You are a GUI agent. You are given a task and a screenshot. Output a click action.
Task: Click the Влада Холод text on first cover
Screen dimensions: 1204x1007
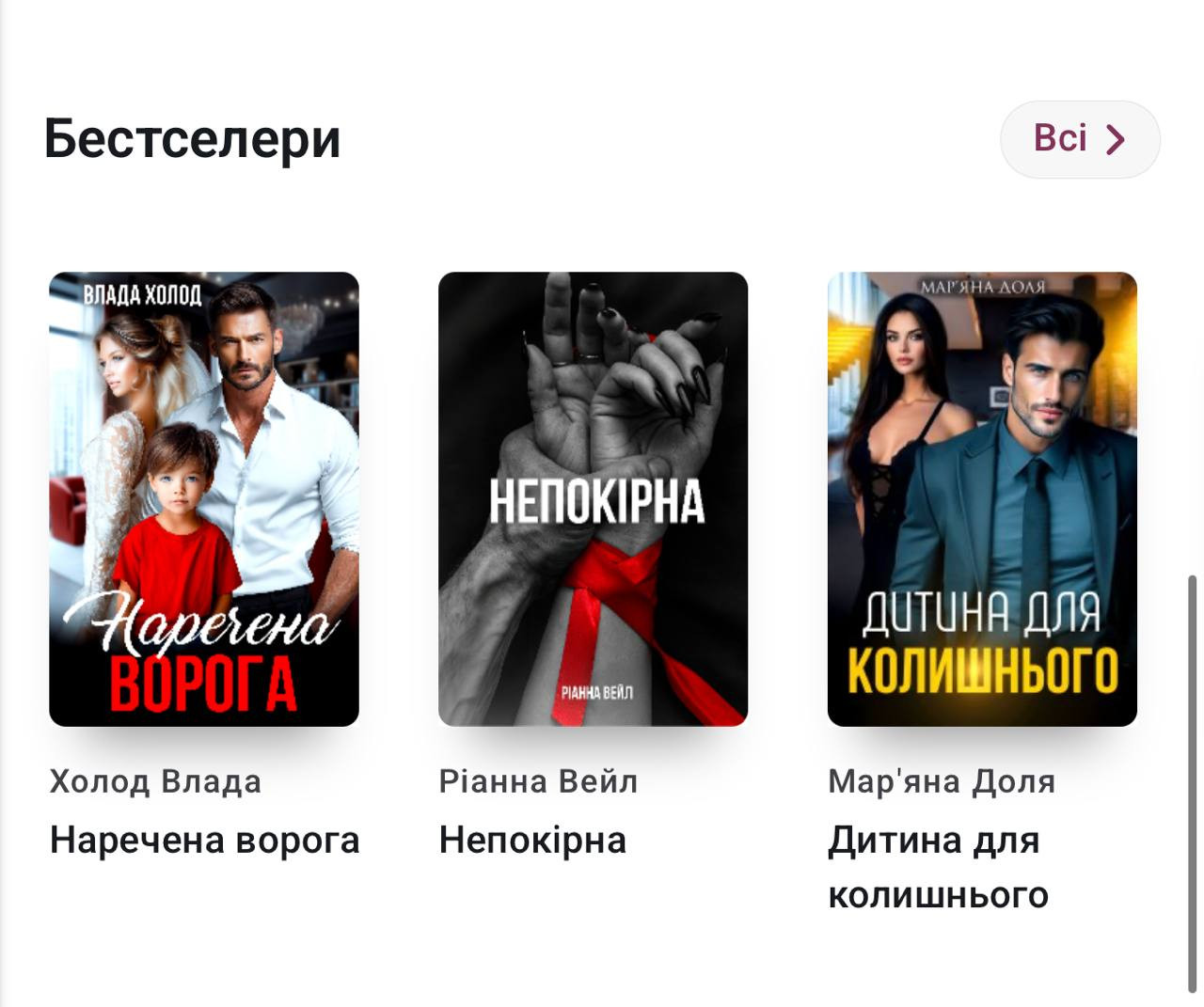(142, 295)
